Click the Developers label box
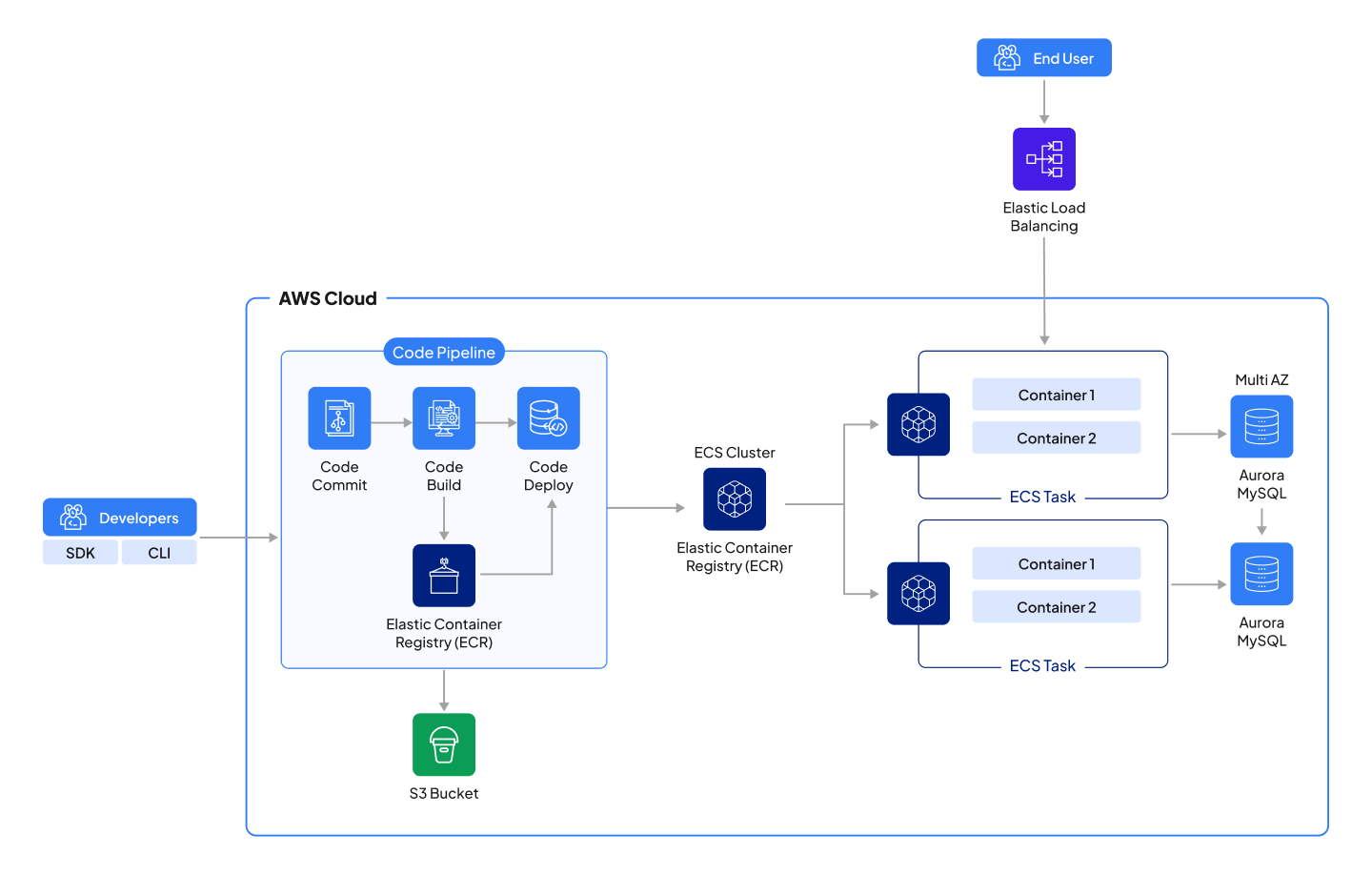The width and height of the screenshot is (1372, 875). click(120, 517)
